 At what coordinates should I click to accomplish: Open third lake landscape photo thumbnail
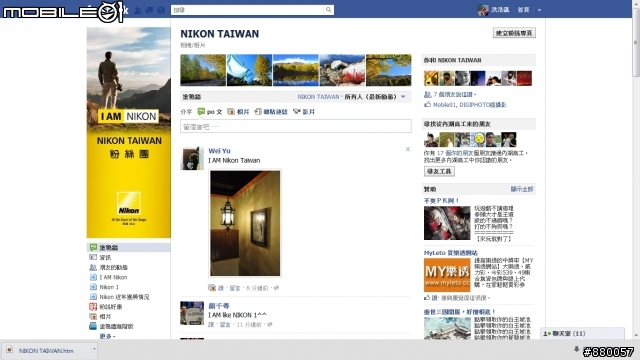click(x=296, y=70)
